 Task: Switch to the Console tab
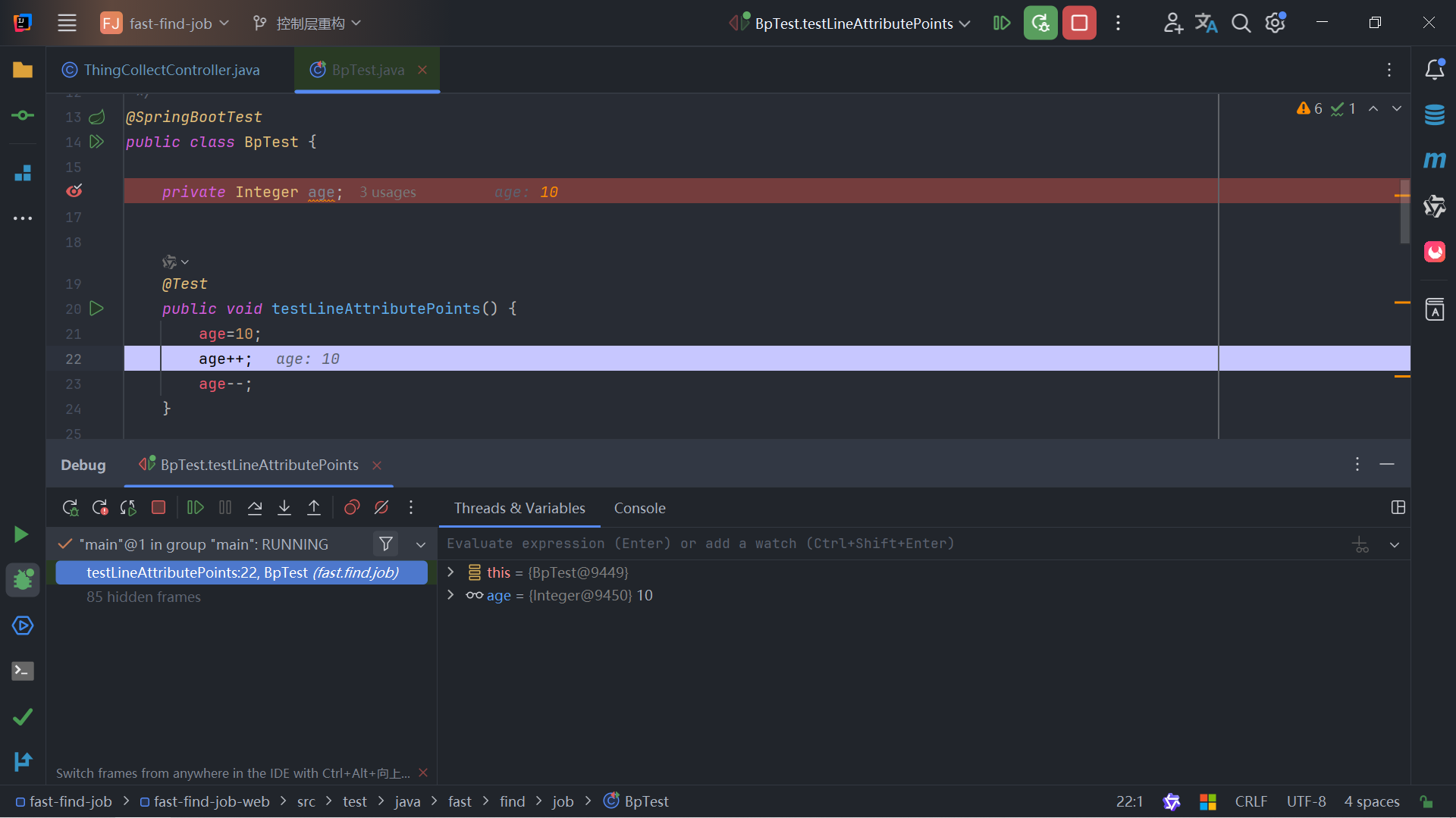(x=639, y=508)
